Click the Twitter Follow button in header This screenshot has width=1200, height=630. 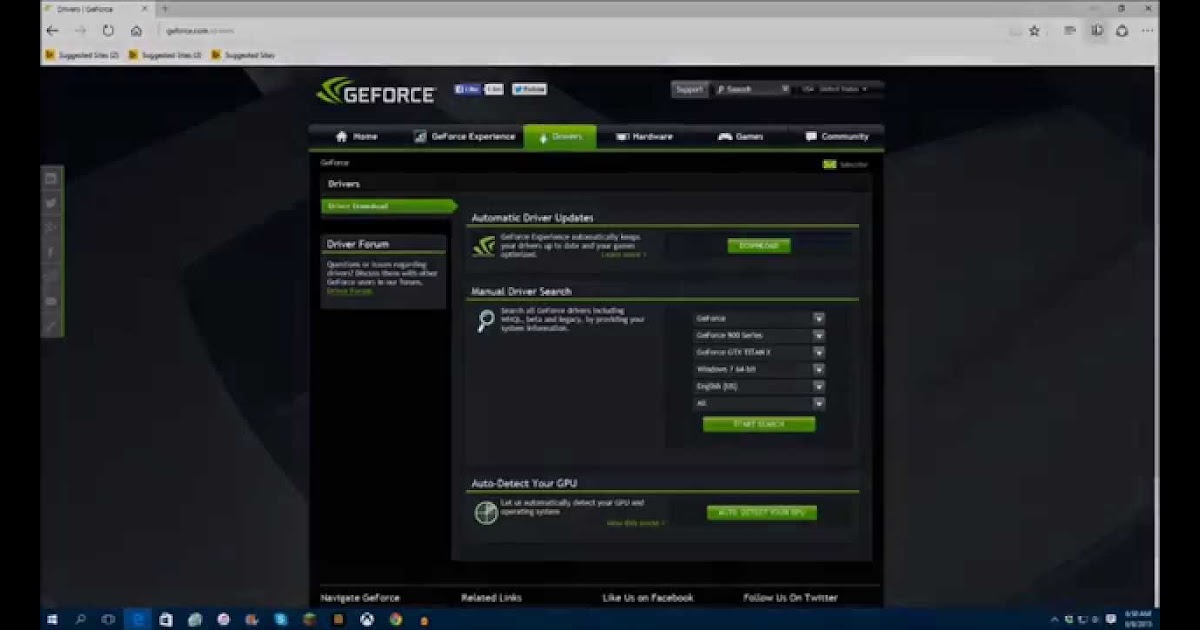click(x=529, y=89)
